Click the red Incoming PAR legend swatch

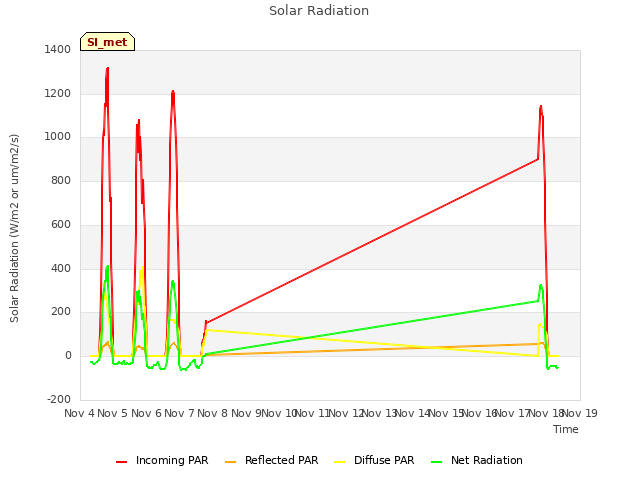tap(121, 462)
